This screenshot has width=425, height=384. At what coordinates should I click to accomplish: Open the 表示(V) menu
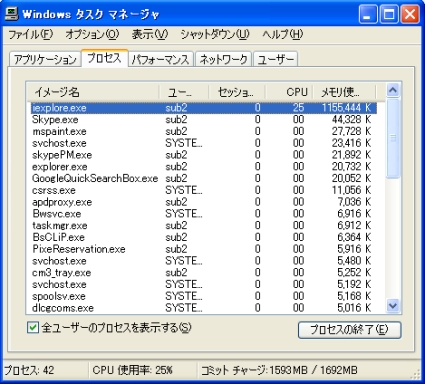coord(150,34)
